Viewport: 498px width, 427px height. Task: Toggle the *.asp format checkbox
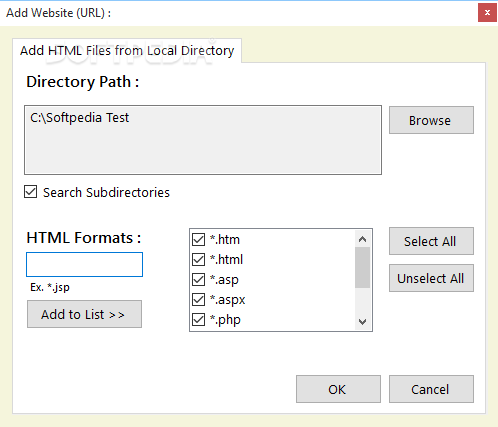click(199, 279)
